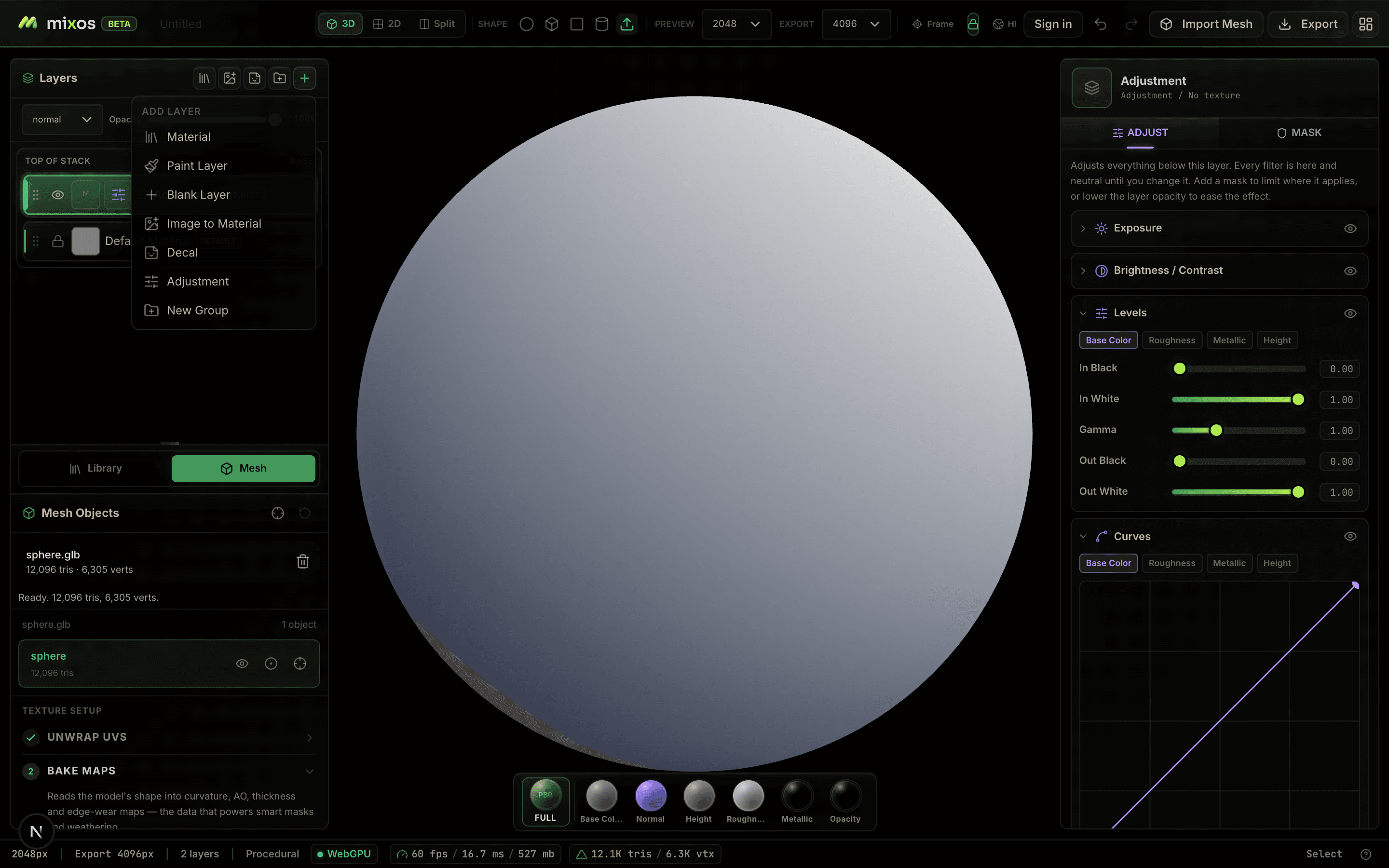1389x868 pixels.
Task: Toggle the green lock icon in toolbar
Action: [973, 24]
